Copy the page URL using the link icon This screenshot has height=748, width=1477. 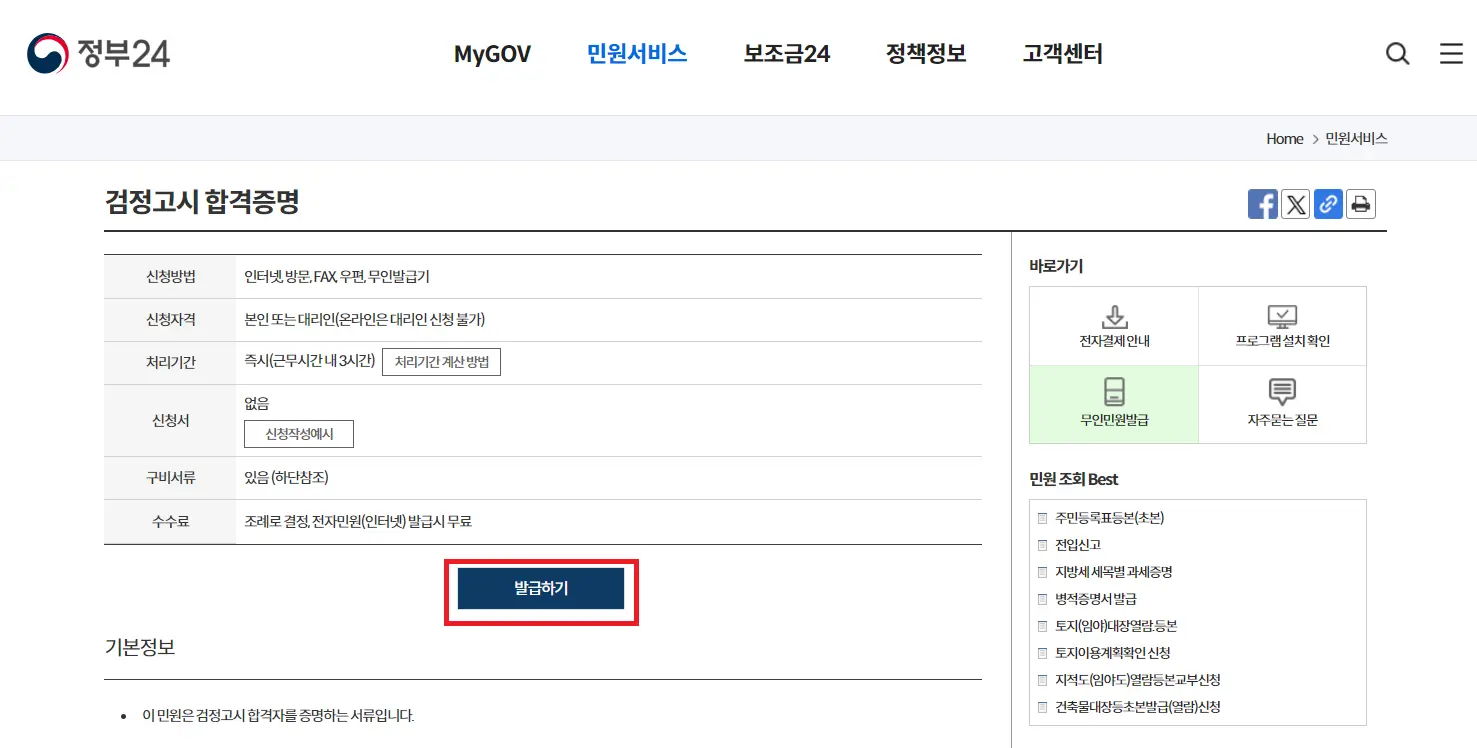pos(1328,203)
